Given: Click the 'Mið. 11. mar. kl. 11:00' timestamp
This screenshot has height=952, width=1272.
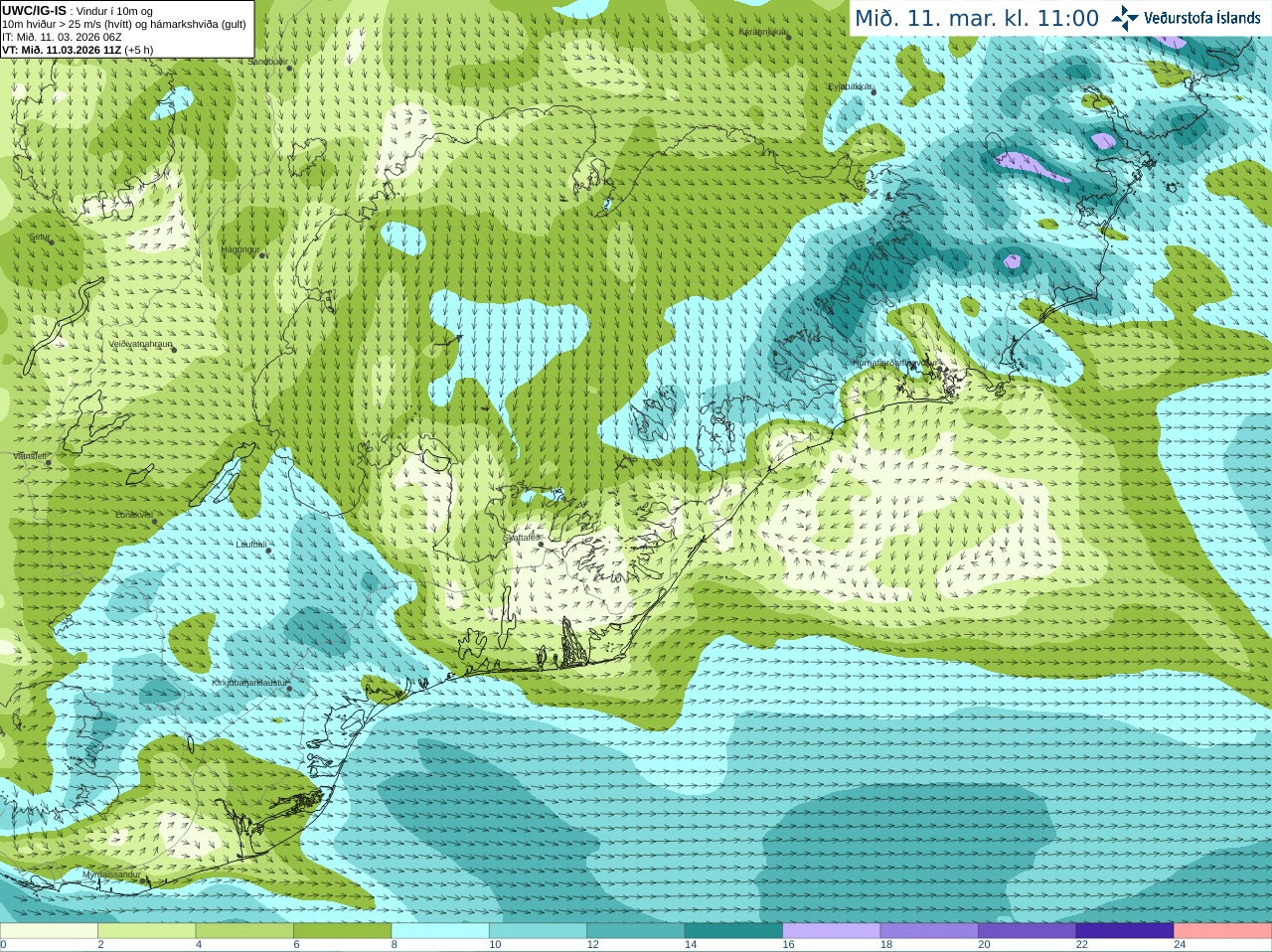Looking at the screenshot, I should point(977,18).
